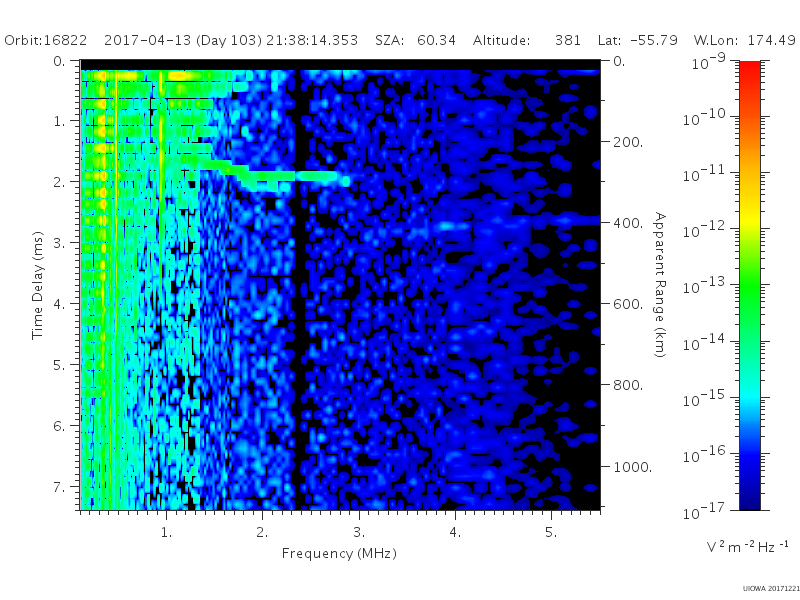The image size is (800, 600).
Task: Click the frequency tick label 3.
Action: tap(359, 533)
